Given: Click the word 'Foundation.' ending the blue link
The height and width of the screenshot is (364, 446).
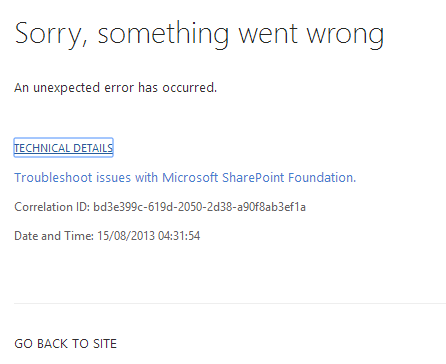Looking at the screenshot, I should [322, 177].
